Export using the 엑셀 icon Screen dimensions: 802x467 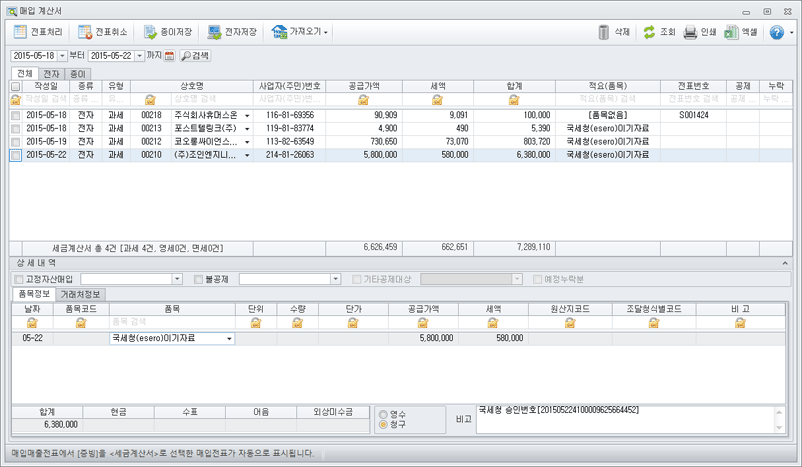click(x=732, y=32)
